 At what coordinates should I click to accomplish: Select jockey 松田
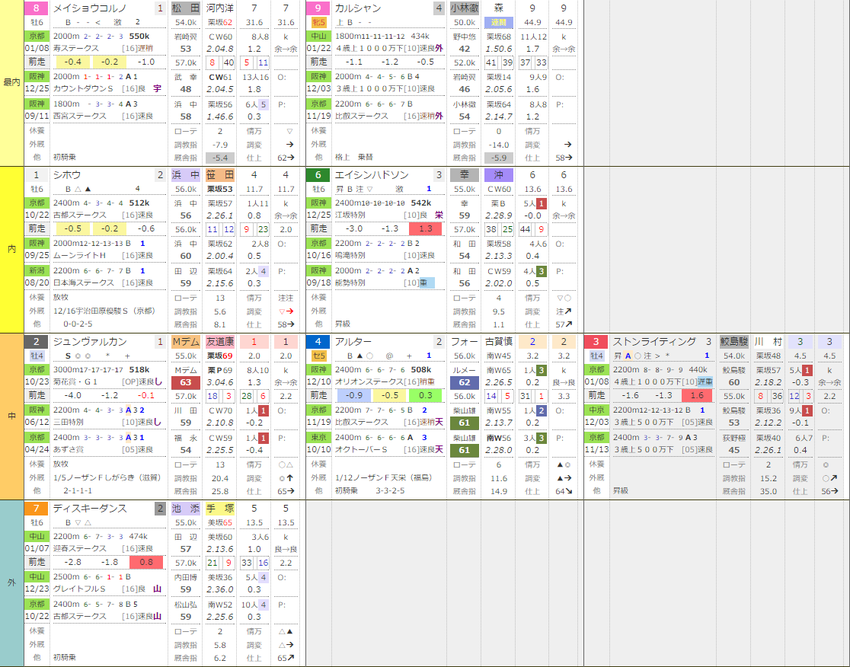(186, 8)
